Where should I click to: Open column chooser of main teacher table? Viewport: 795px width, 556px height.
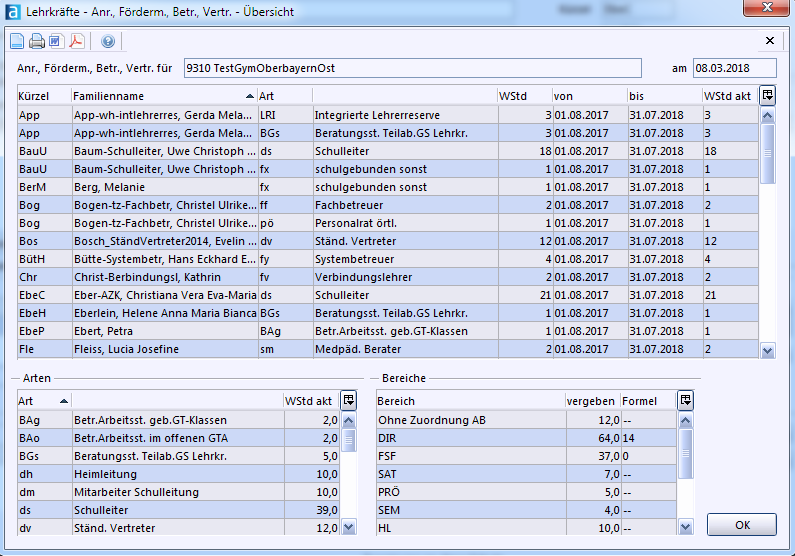[767, 95]
